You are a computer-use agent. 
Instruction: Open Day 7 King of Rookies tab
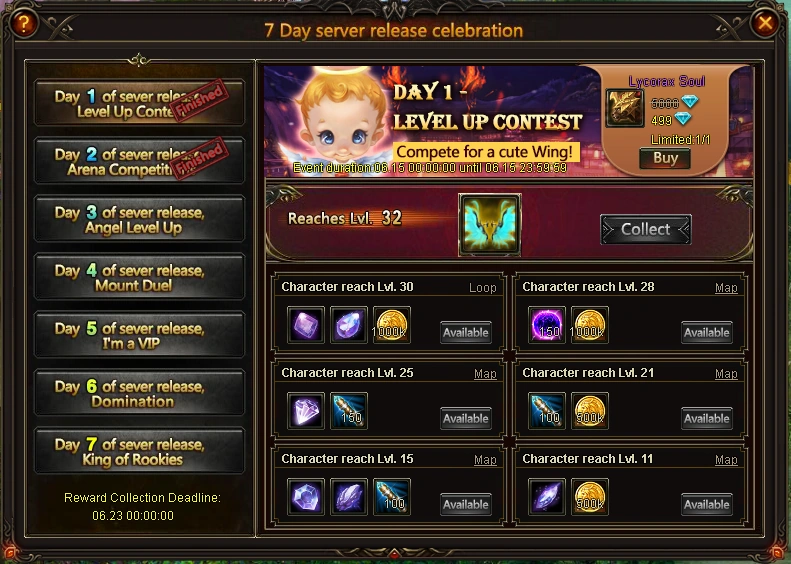click(x=139, y=452)
